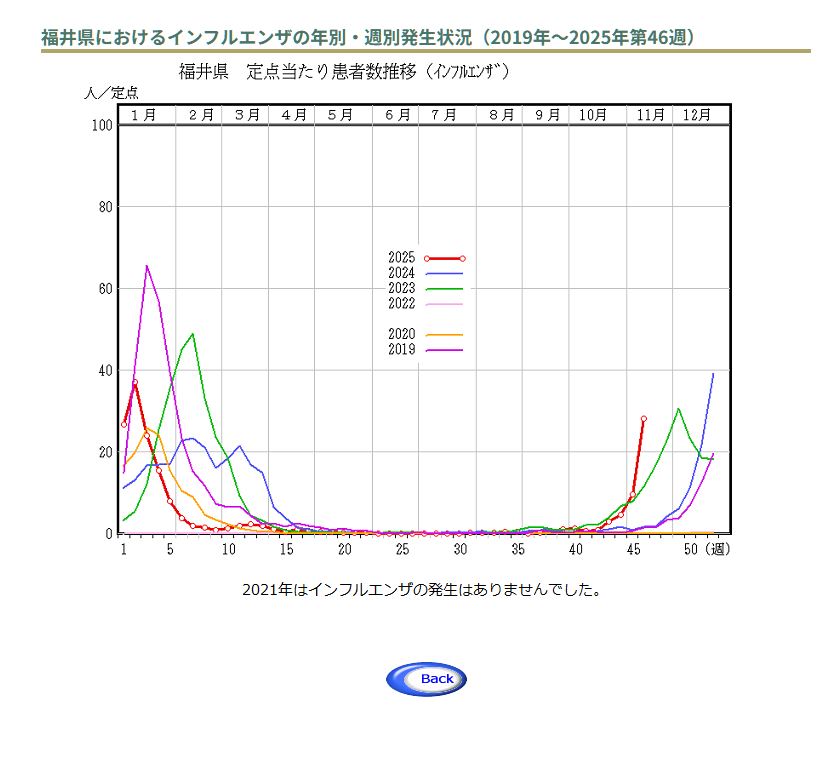Select the 11月 month header cell

(x=651, y=115)
